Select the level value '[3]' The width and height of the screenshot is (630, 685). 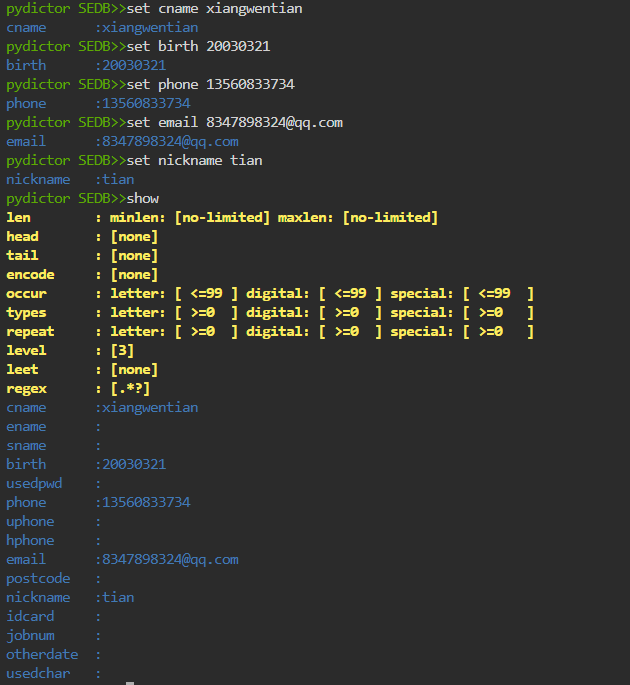[x=122, y=350]
